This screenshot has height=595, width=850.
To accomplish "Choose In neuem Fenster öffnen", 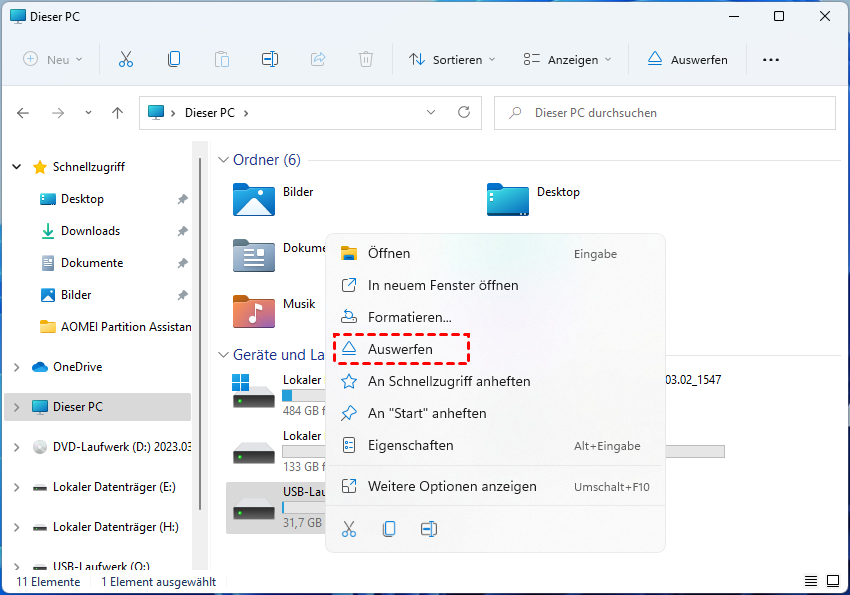I will [x=495, y=285].
